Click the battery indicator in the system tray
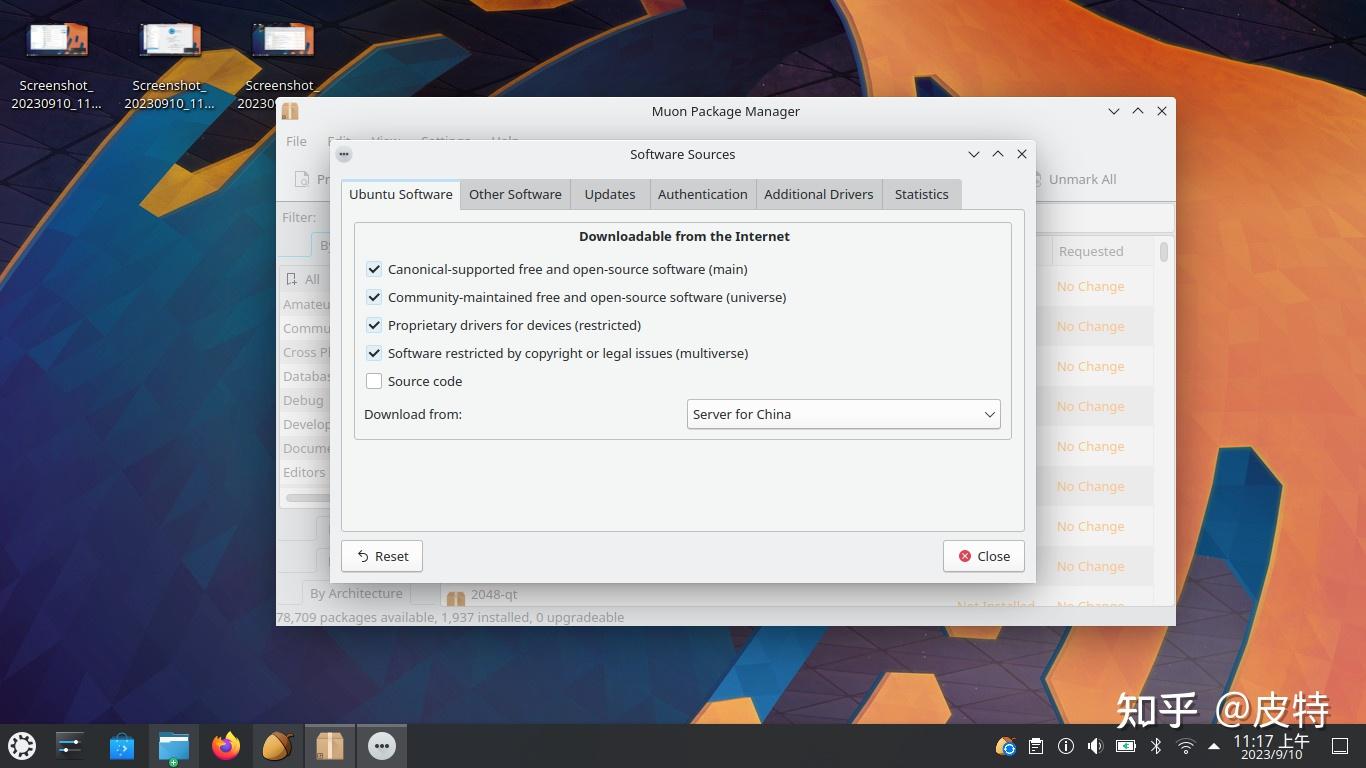Viewport: 1366px width, 768px height. pyautogui.click(x=1125, y=745)
